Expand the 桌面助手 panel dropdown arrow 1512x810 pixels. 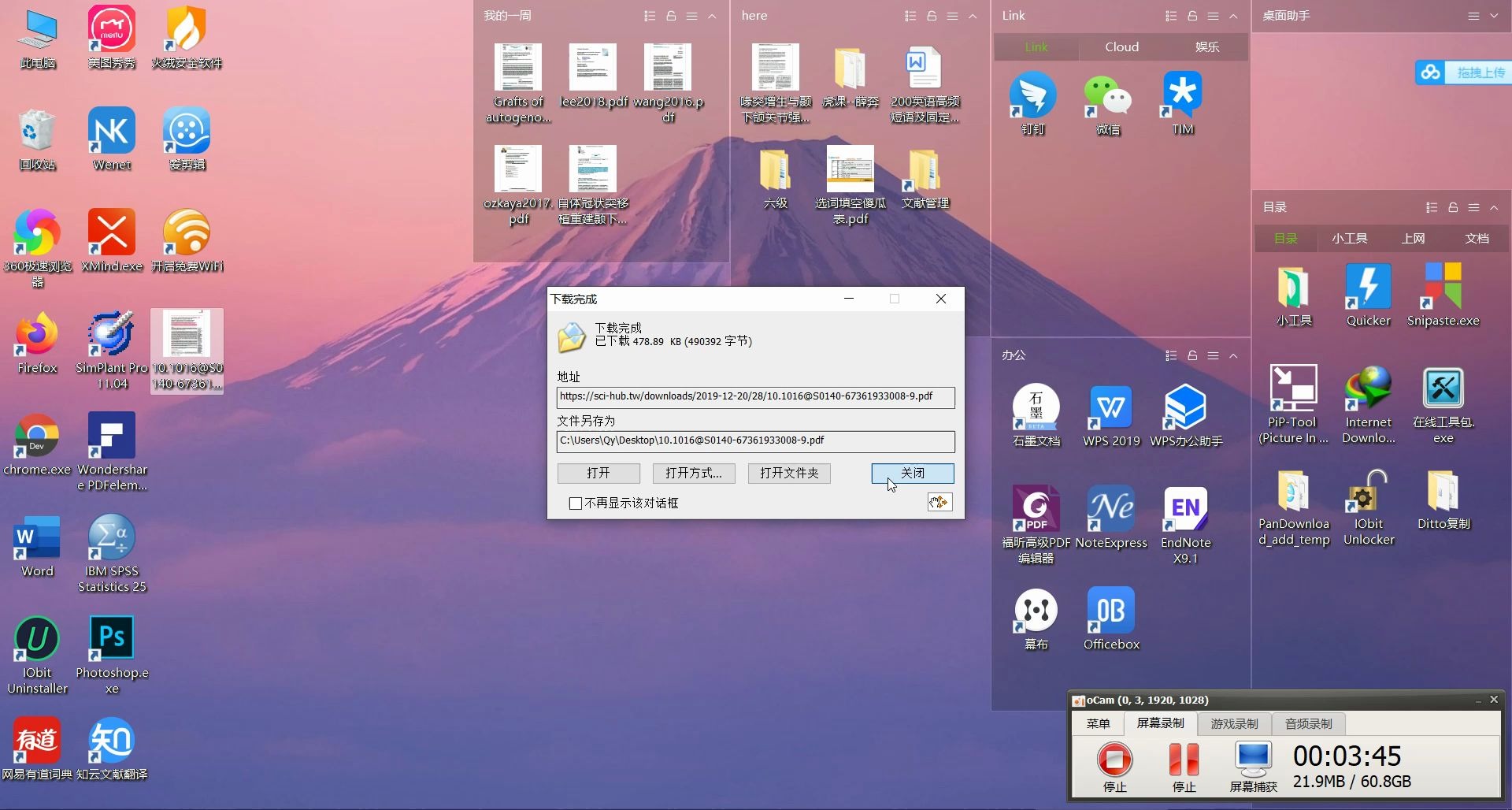[1494, 16]
